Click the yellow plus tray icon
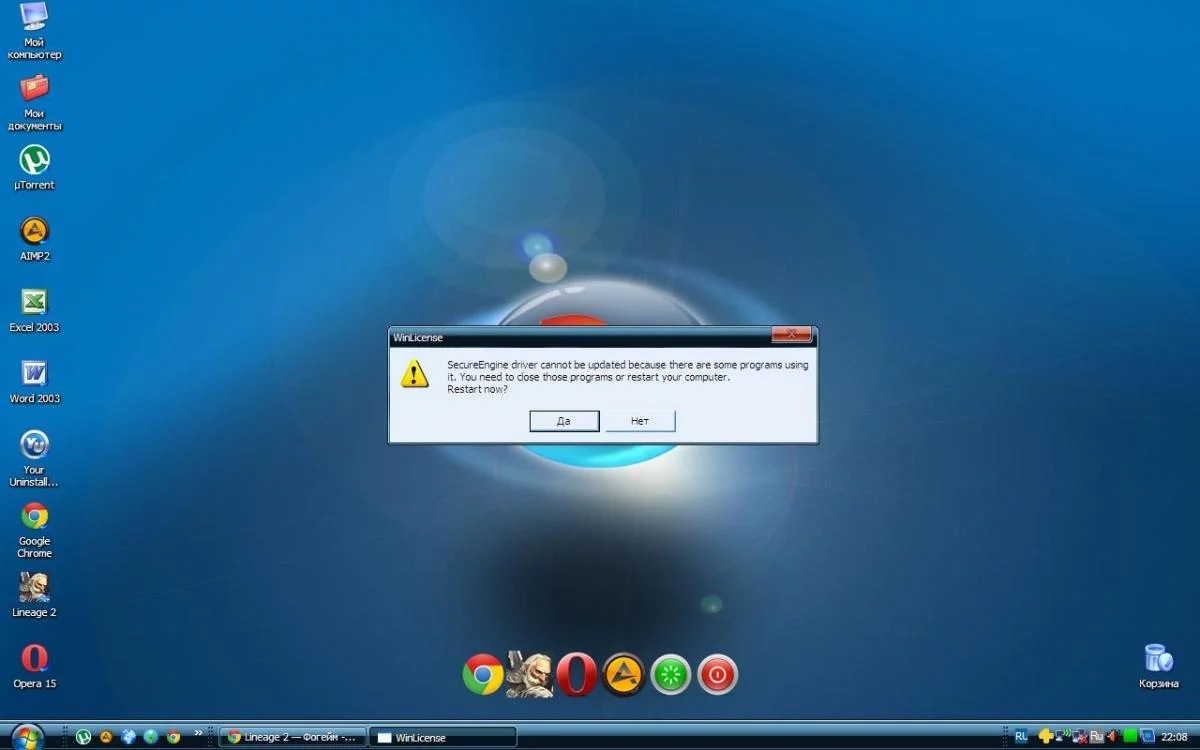The height and width of the screenshot is (750, 1200). [x=1046, y=736]
